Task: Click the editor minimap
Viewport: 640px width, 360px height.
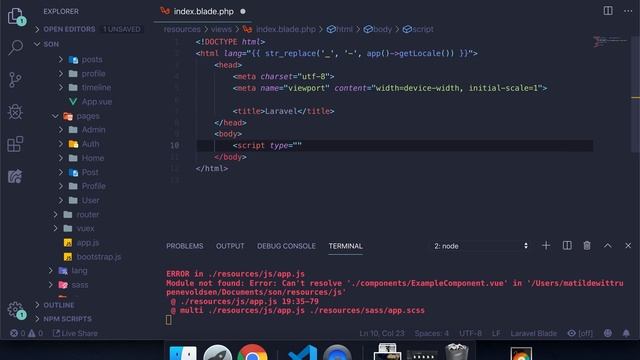Action: pos(610,42)
